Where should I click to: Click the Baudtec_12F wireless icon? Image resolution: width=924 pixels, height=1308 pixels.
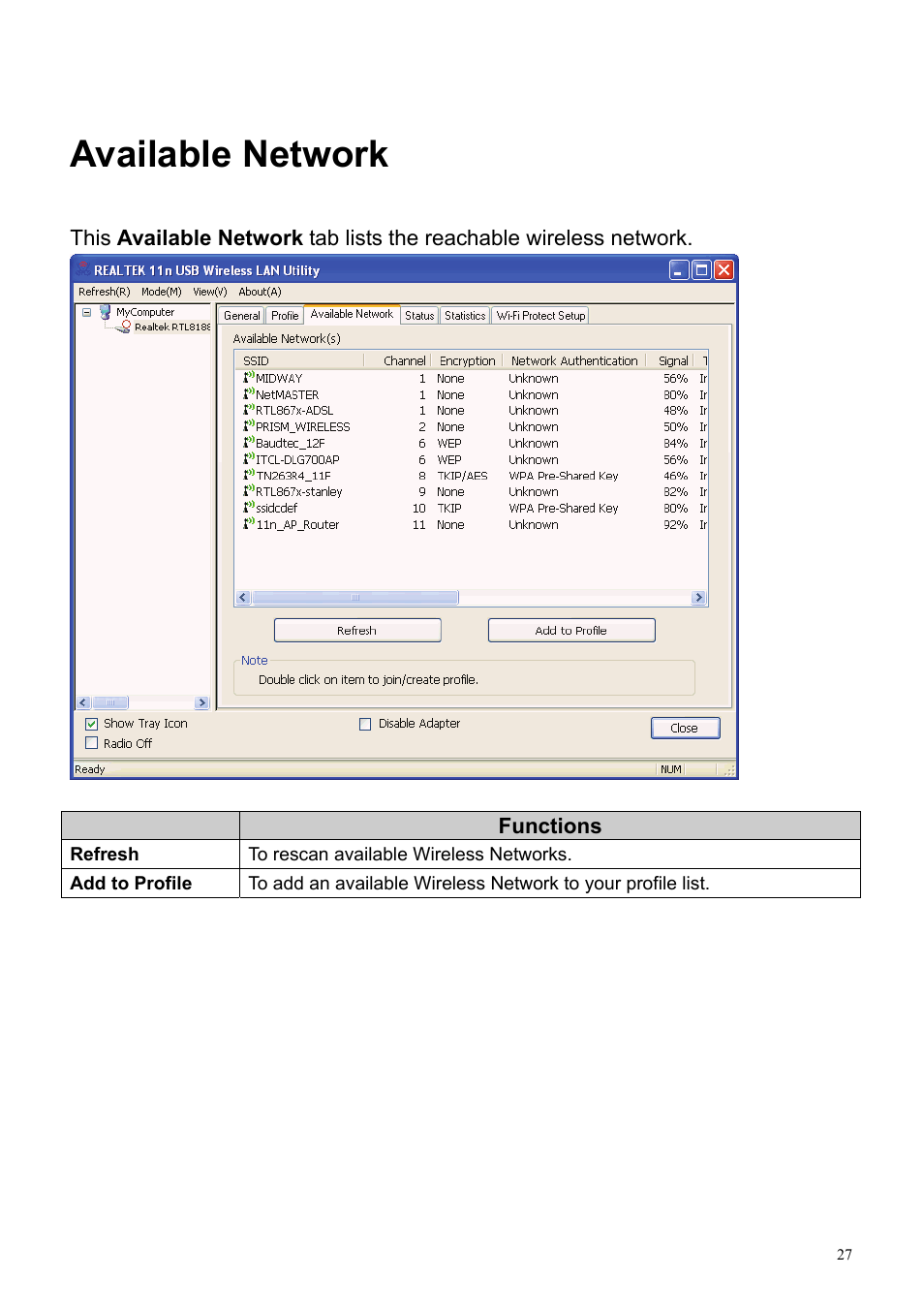pos(249,443)
